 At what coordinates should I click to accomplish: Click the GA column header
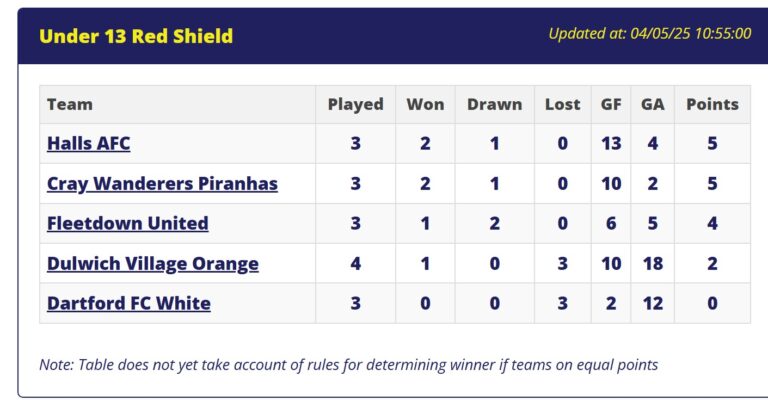coord(653,104)
